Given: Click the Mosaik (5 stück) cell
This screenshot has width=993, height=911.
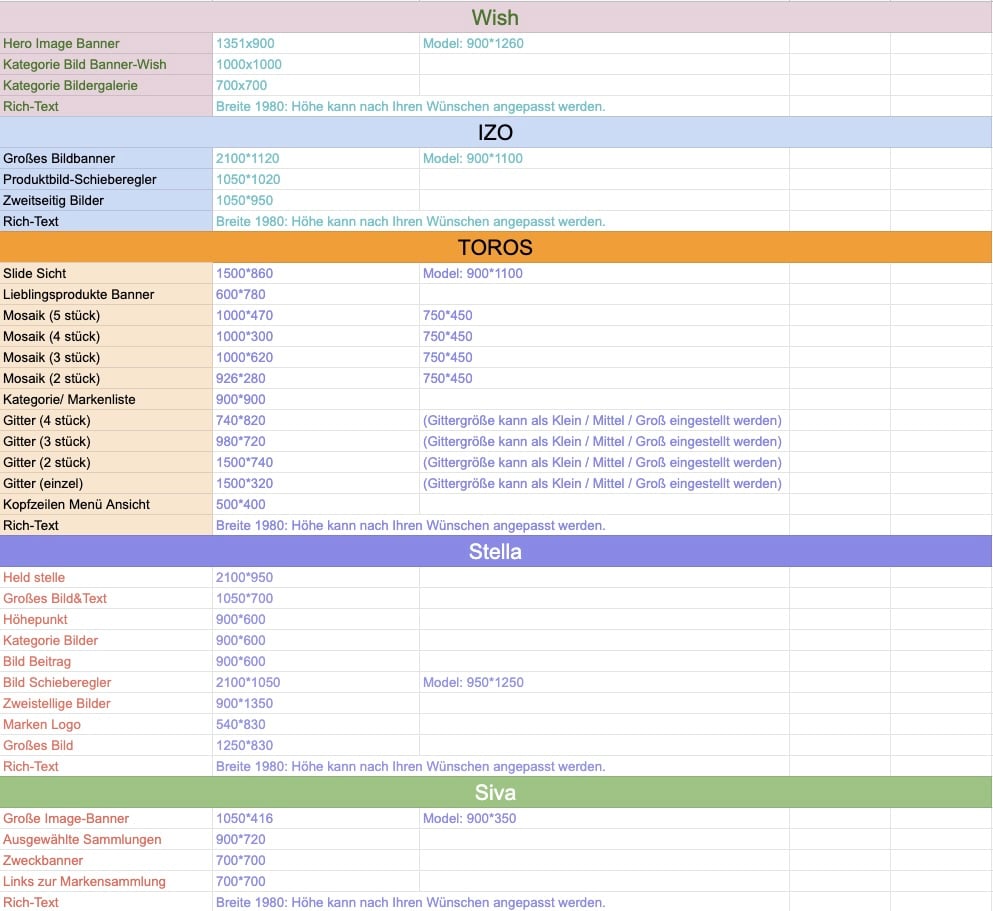Looking at the screenshot, I should click(106, 315).
